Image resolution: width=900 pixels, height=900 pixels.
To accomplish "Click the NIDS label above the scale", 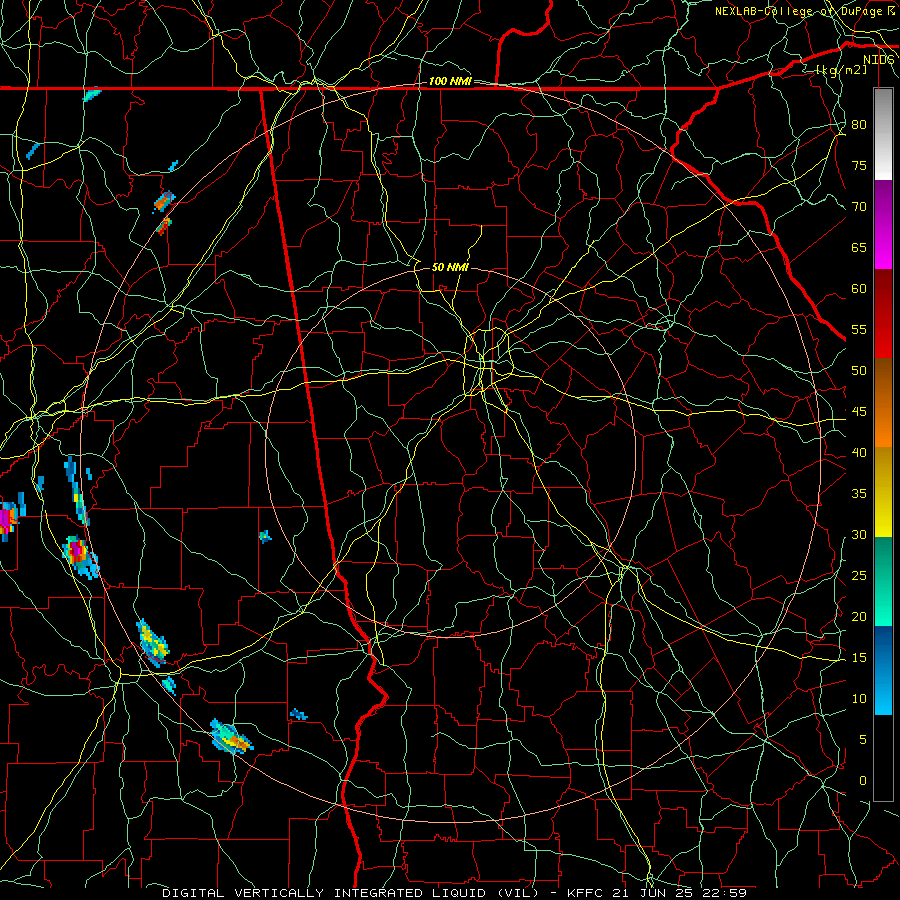I will click(878, 60).
